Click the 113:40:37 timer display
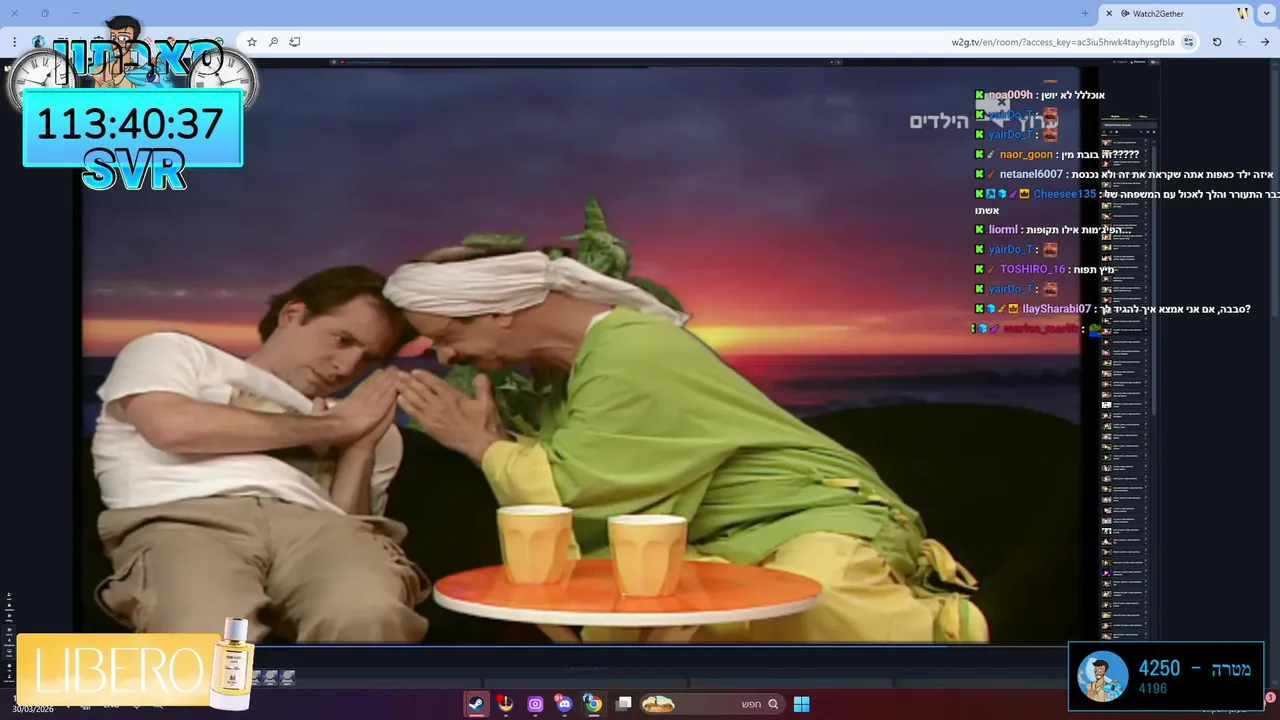The width and height of the screenshot is (1280, 720). 131,124
